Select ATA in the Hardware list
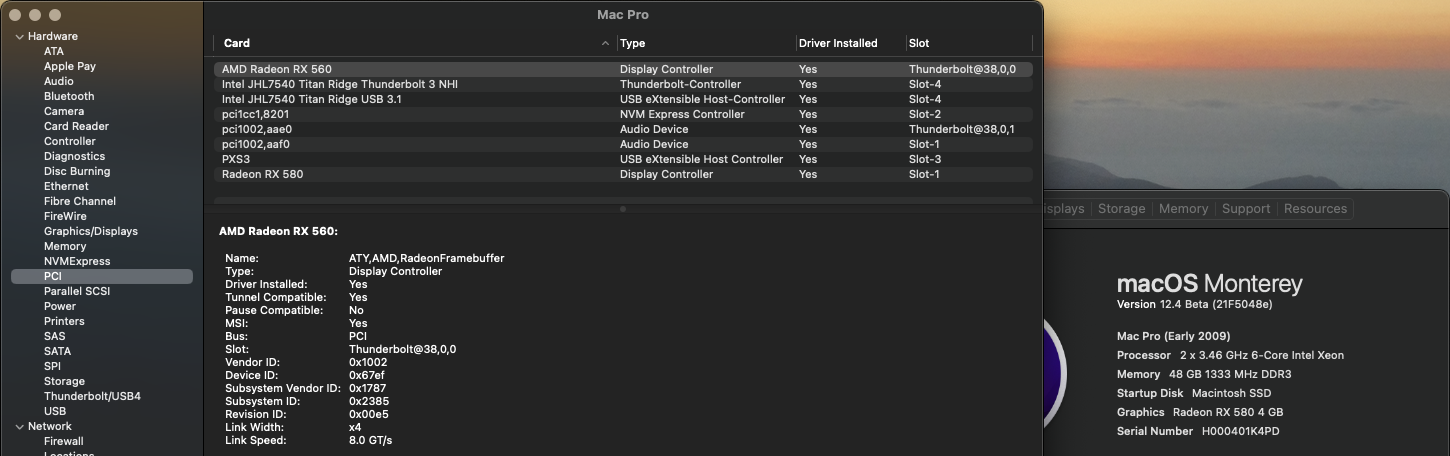Image resolution: width=1450 pixels, height=456 pixels. (54, 51)
